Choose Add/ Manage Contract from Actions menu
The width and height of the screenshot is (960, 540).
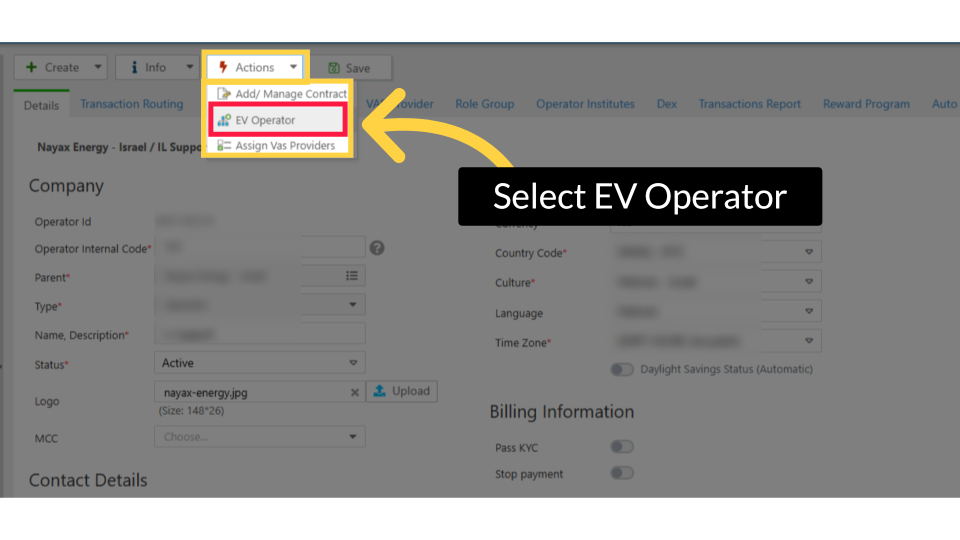(x=290, y=94)
